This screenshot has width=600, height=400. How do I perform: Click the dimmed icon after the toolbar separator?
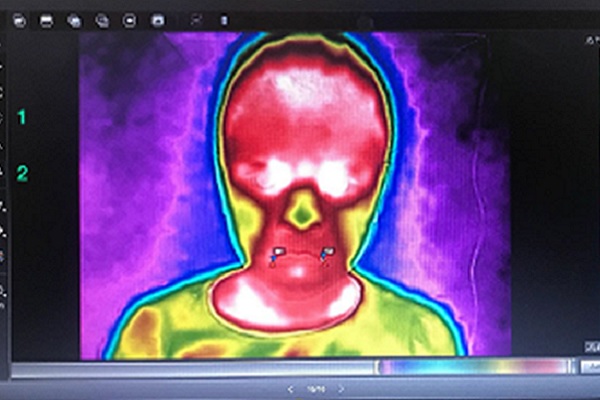coord(196,20)
